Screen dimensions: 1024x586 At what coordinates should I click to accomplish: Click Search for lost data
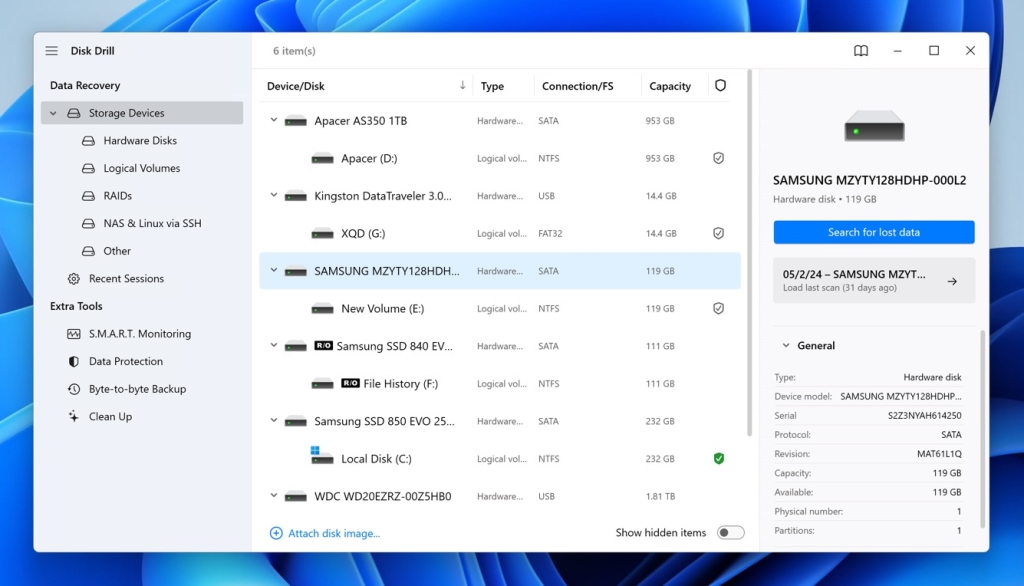click(x=873, y=232)
